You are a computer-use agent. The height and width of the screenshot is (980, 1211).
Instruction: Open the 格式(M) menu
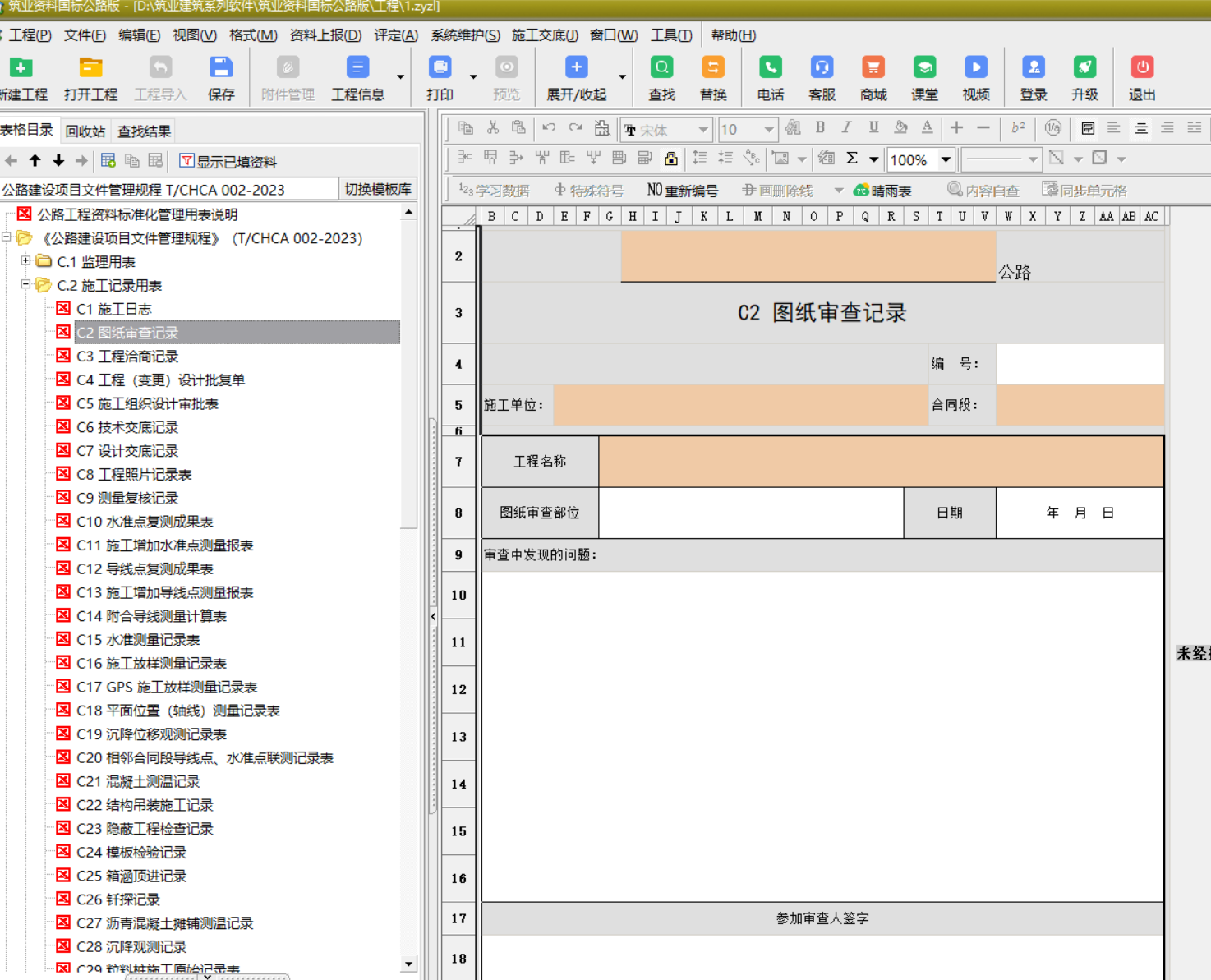tap(253, 35)
